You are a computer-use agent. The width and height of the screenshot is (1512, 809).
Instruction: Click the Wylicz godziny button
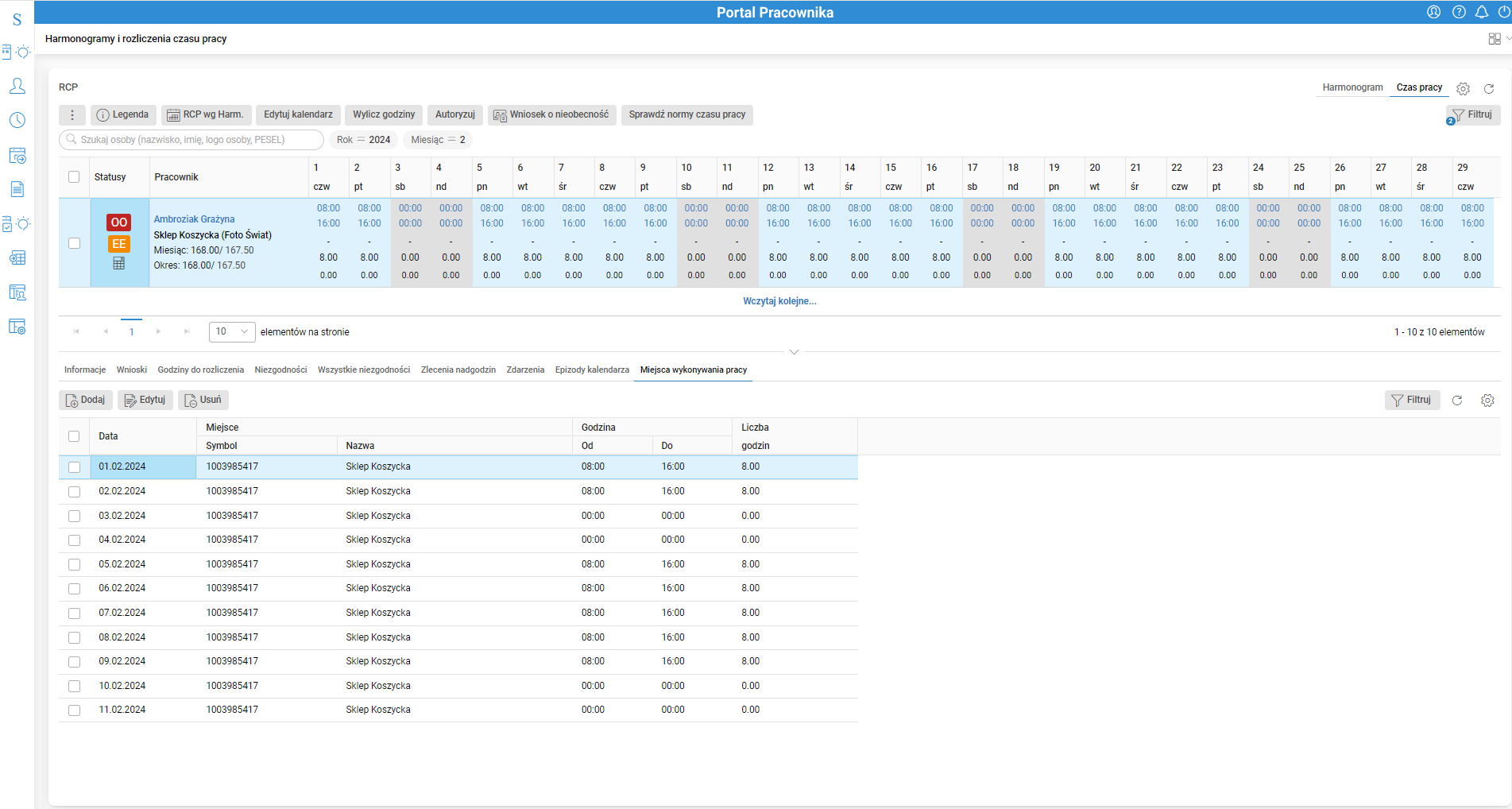pos(384,114)
